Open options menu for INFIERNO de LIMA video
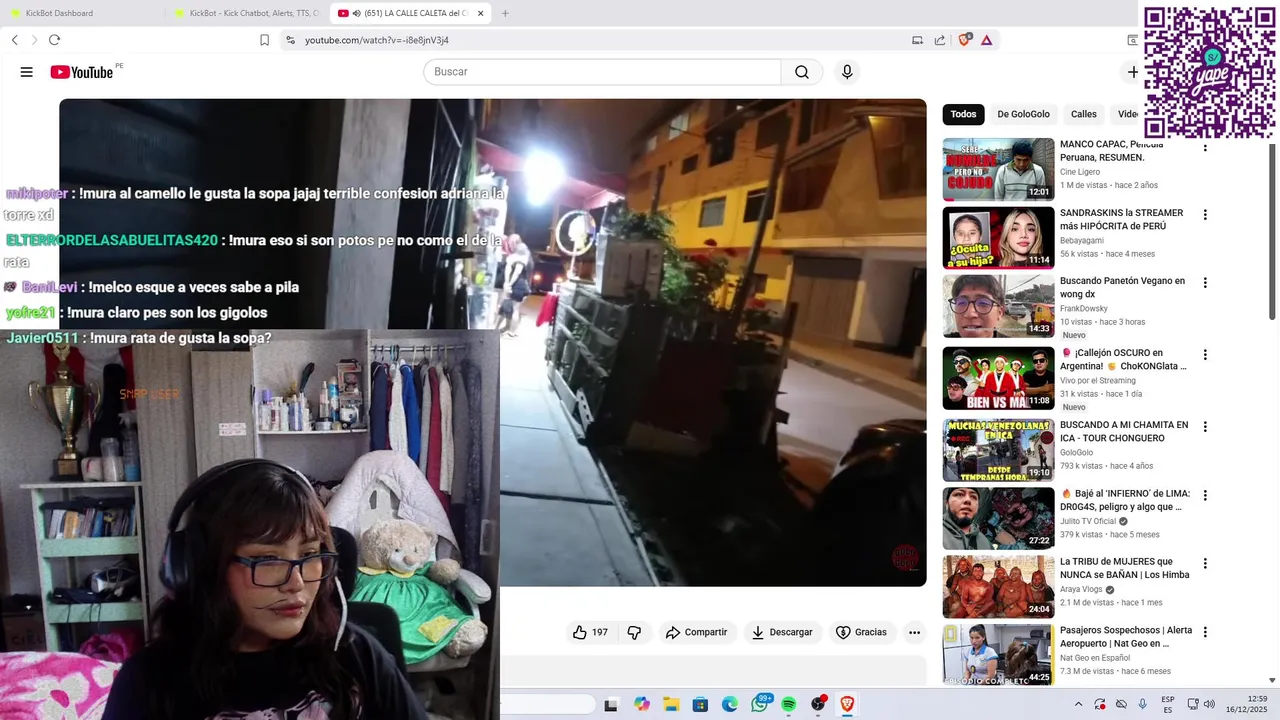Image resolution: width=1280 pixels, height=720 pixels. point(1205,495)
